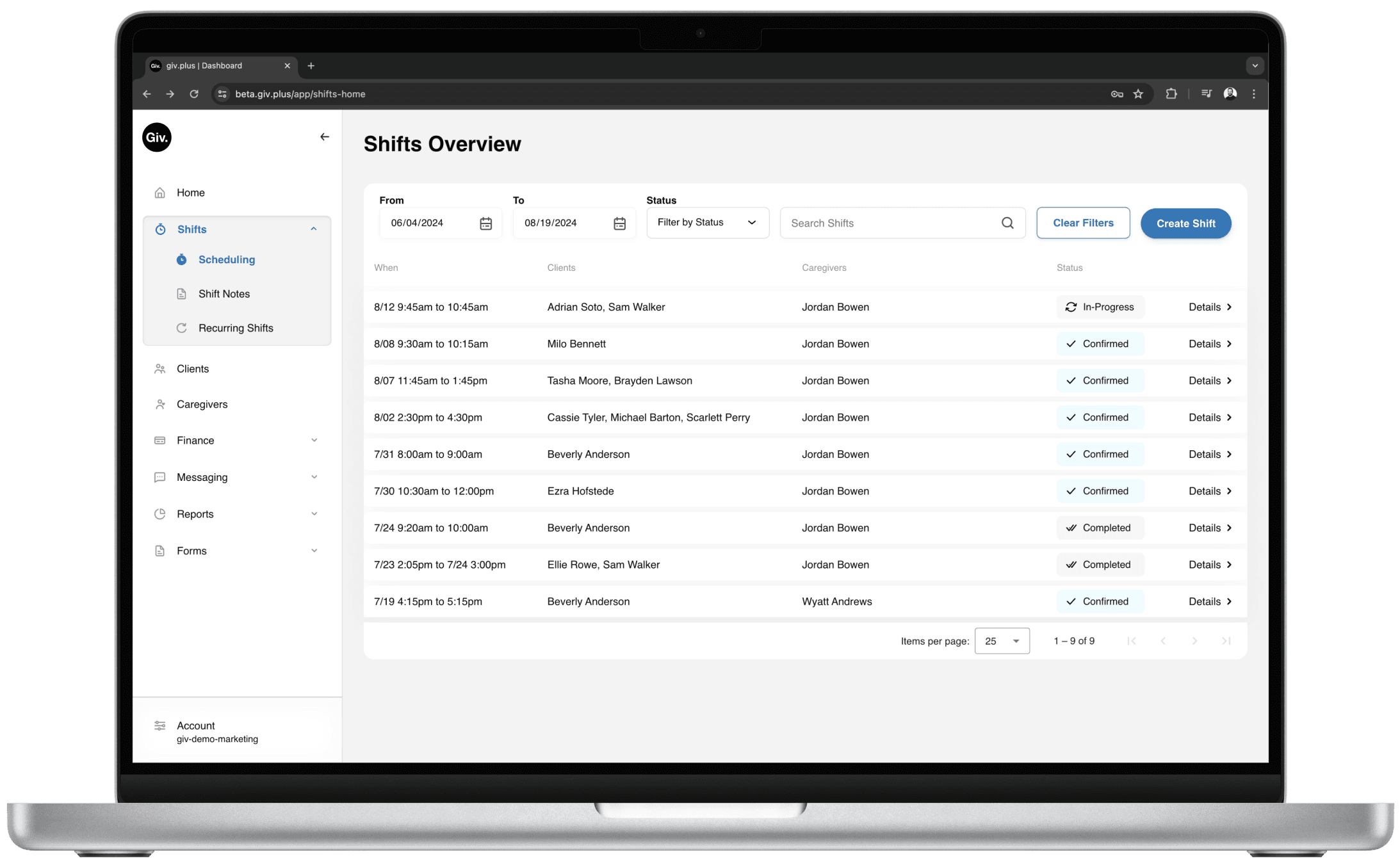Open the calendar picker for the From date
The width and height of the screenshot is (1400, 858).
(x=485, y=223)
